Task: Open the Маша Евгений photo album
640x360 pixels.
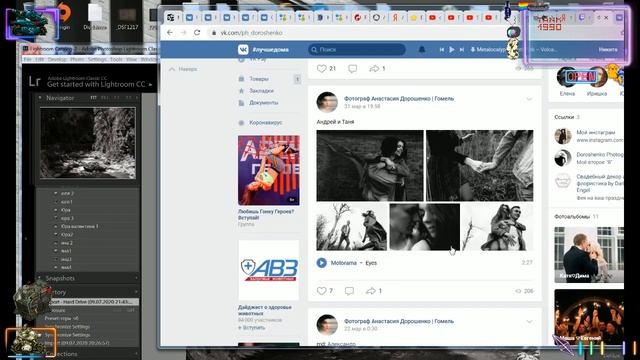Action: (589, 317)
